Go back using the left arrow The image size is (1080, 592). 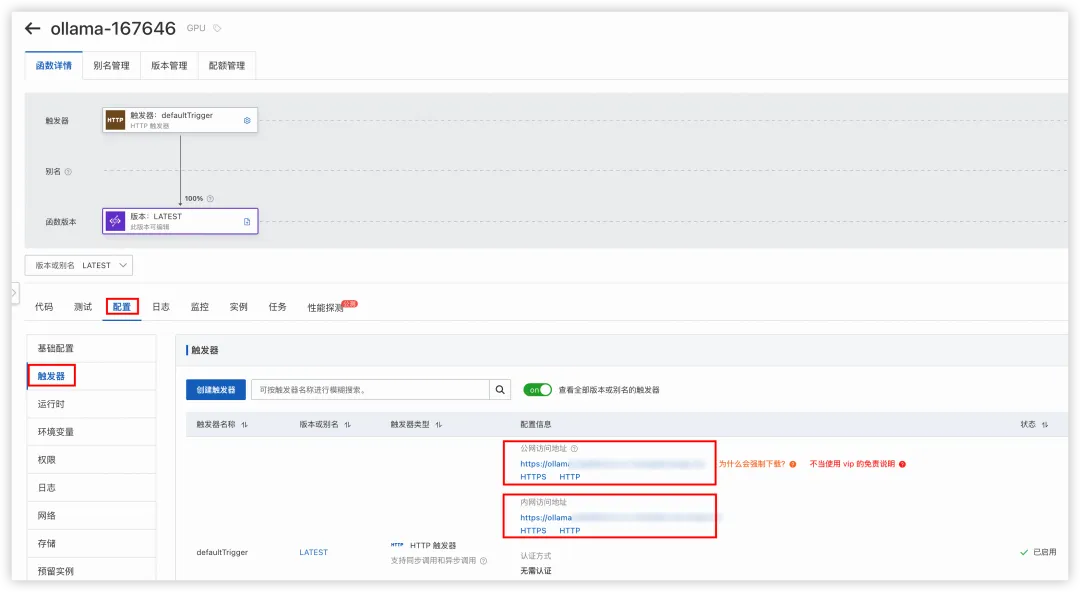(32, 28)
